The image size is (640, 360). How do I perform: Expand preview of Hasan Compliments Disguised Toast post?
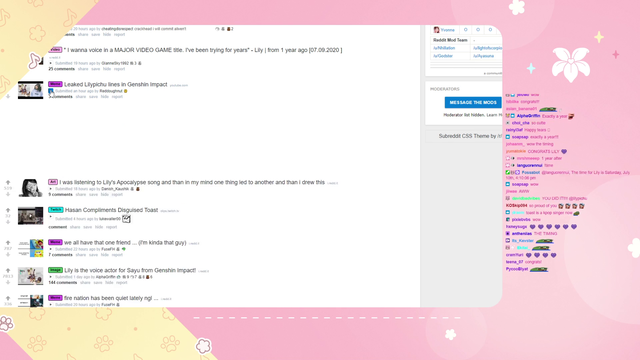tap(51, 218)
